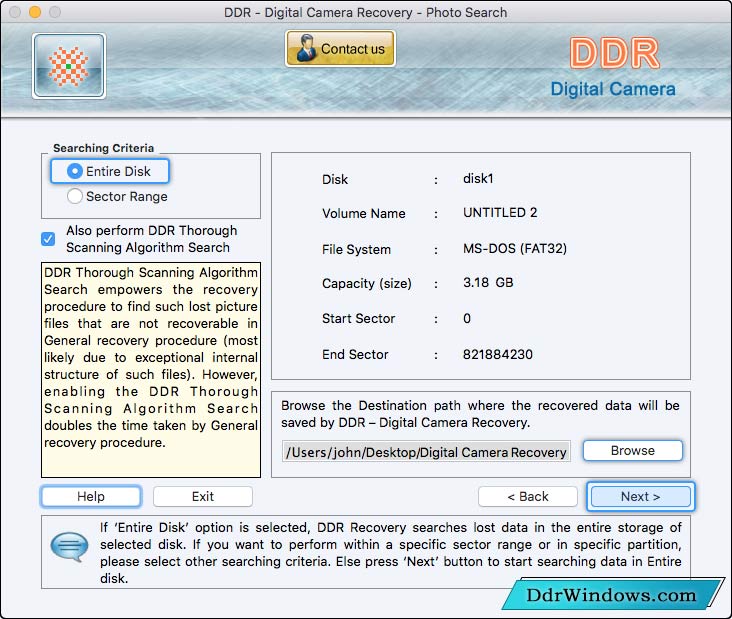Click the disk1 value
This screenshot has width=732, height=619.
click(478, 178)
